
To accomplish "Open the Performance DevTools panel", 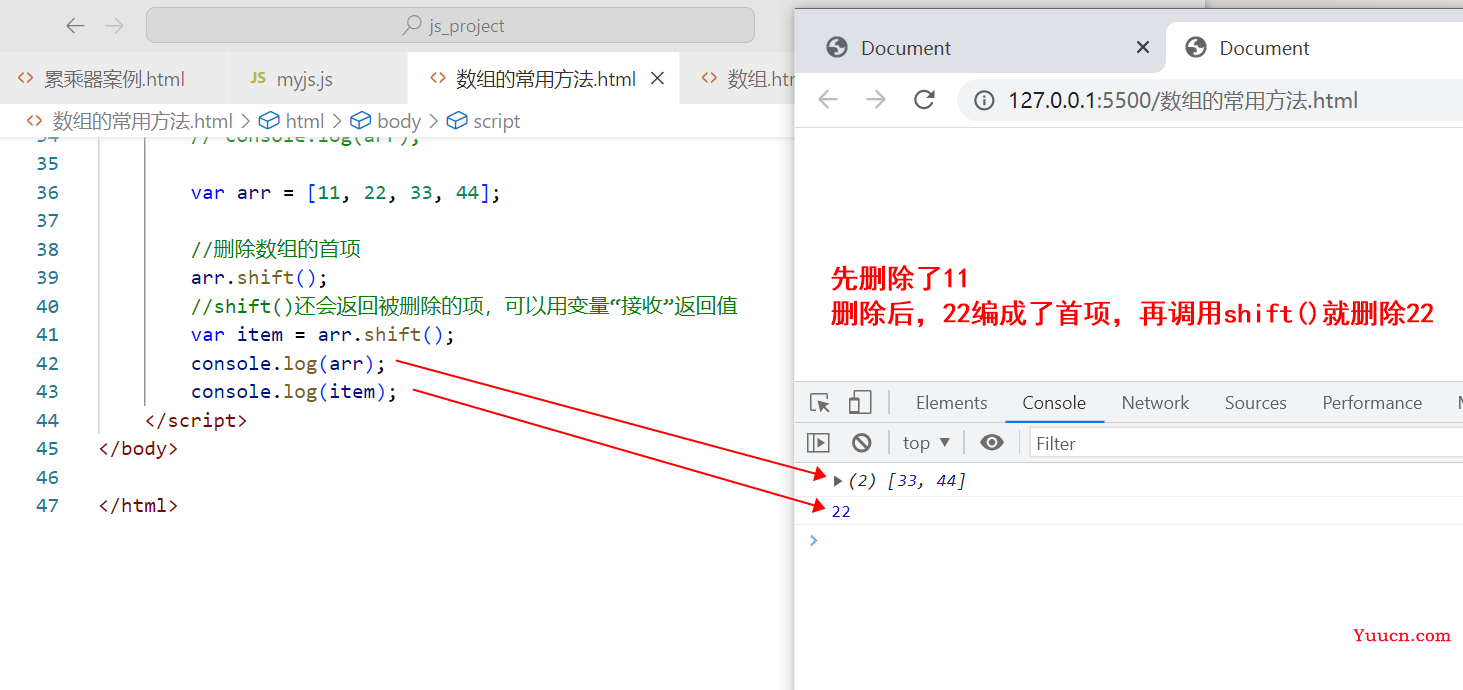I will click(1372, 403).
